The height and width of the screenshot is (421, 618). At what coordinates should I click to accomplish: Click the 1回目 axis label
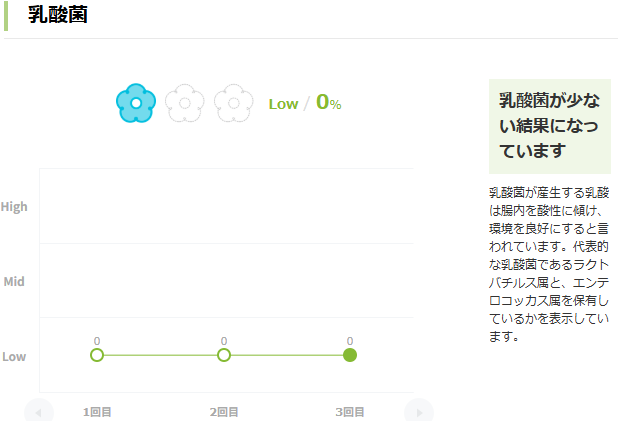coord(97,411)
